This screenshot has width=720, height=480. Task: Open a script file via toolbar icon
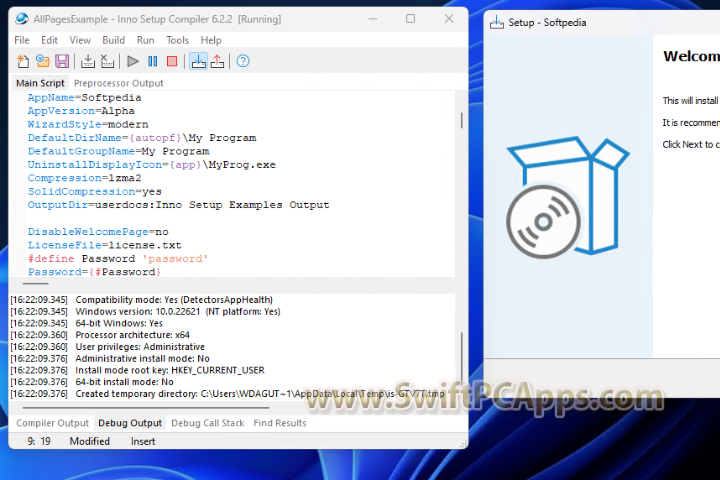tap(42, 61)
